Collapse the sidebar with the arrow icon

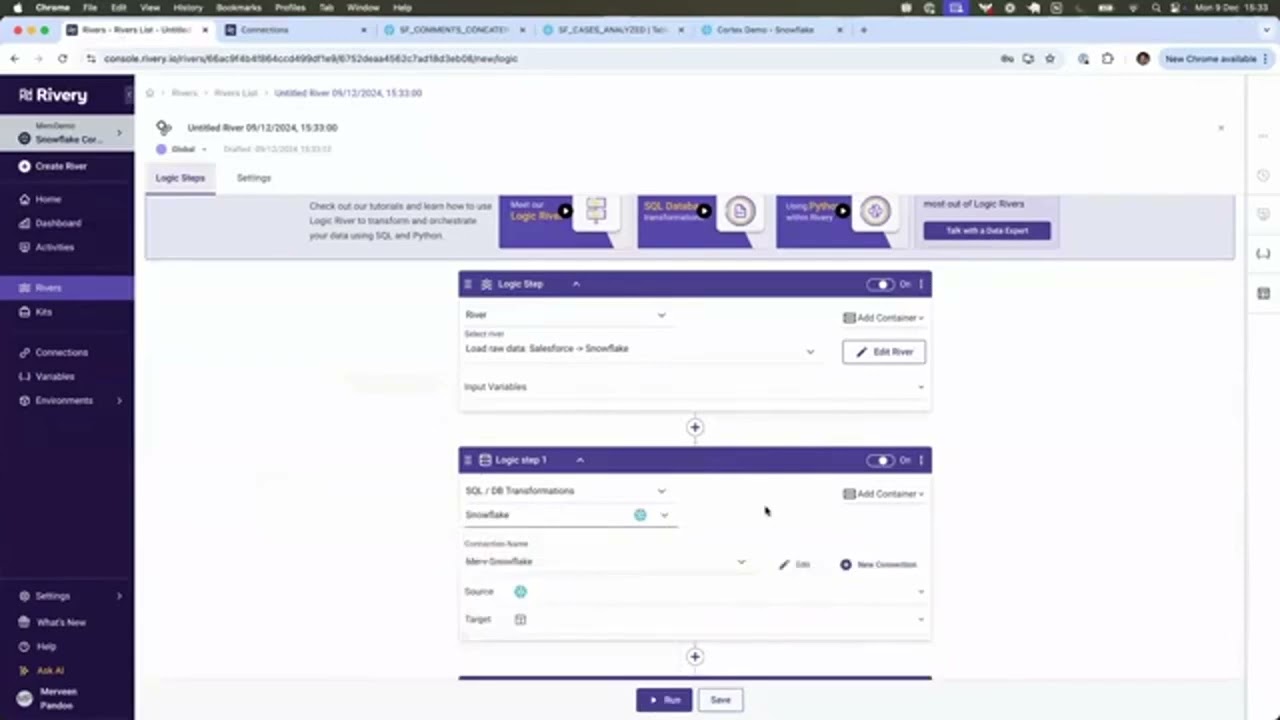pos(128,95)
